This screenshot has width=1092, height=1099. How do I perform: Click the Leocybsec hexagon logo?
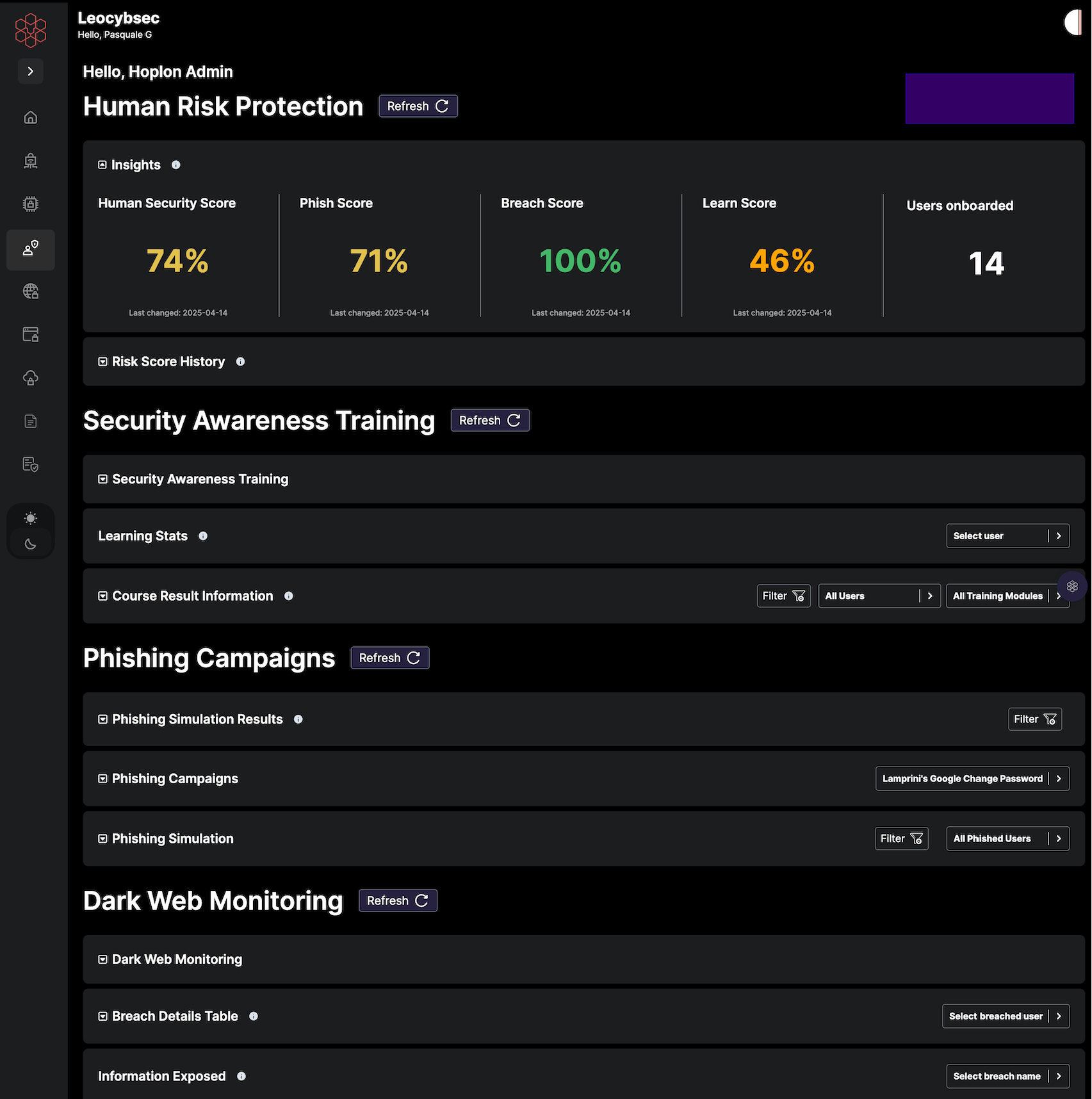coord(31,30)
